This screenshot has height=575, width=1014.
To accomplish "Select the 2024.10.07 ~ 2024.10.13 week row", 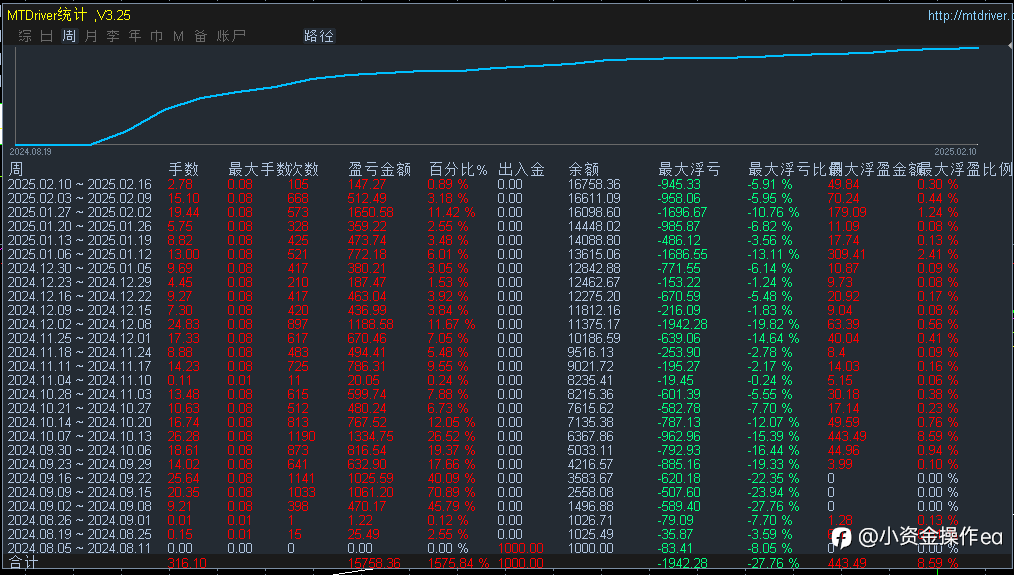I will tap(79, 436).
